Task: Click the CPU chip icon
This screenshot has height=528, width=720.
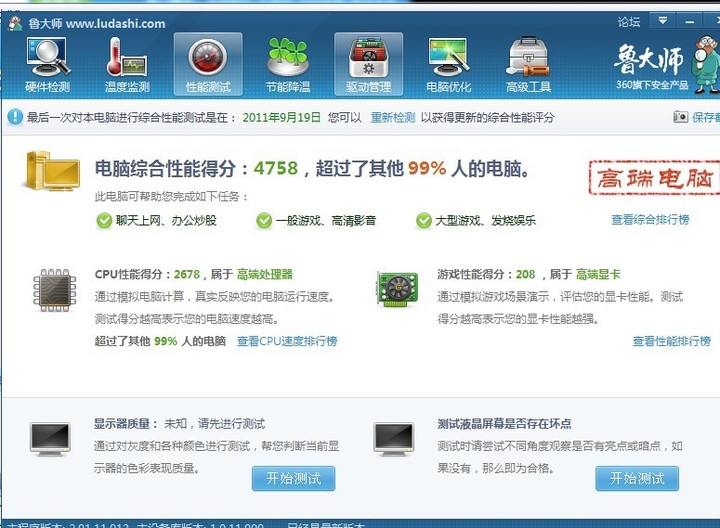Action: pos(55,291)
